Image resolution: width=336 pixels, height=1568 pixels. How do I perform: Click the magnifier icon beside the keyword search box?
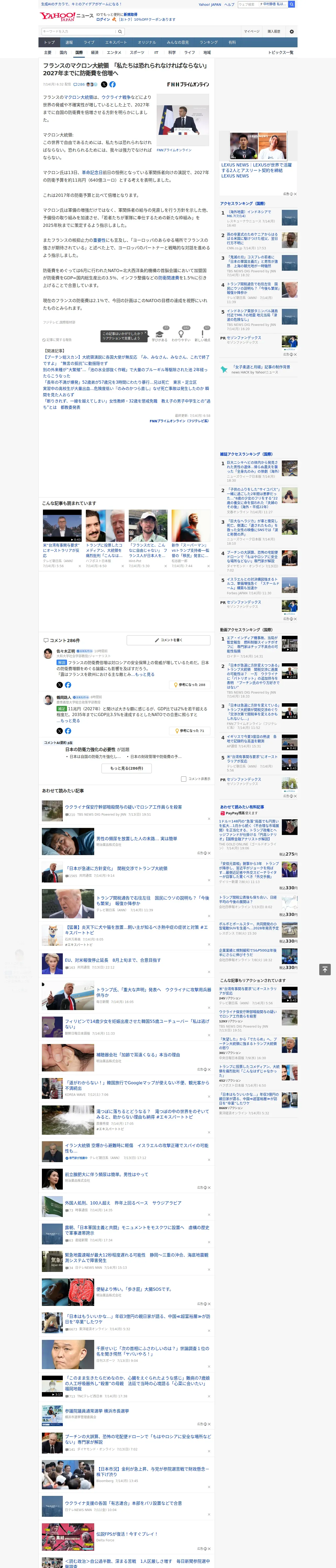pos(121,32)
